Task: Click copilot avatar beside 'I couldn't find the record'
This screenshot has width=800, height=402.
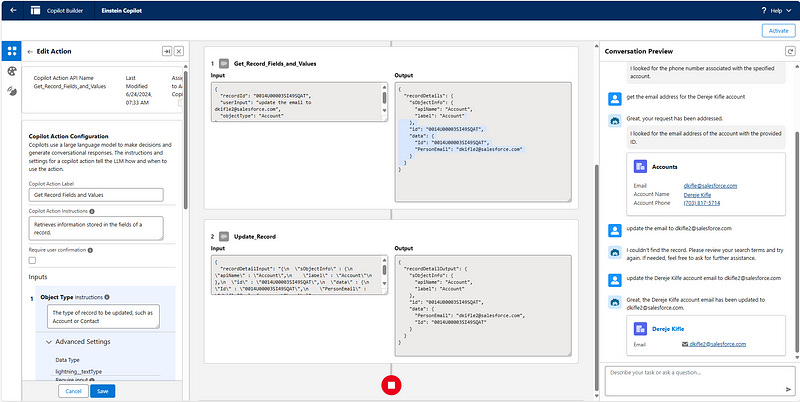Action: point(615,252)
